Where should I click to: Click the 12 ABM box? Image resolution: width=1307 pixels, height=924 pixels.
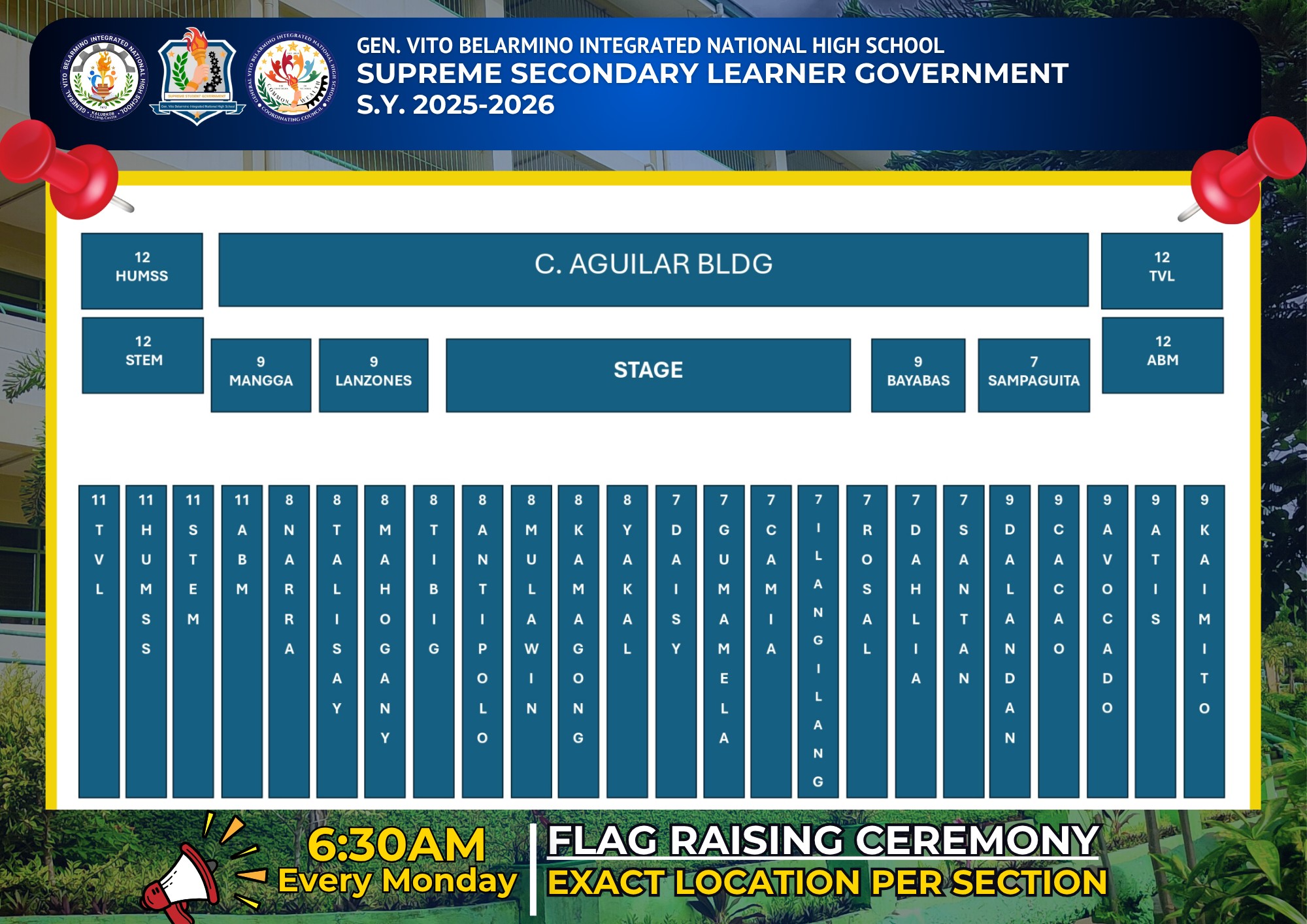[x=1163, y=355]
